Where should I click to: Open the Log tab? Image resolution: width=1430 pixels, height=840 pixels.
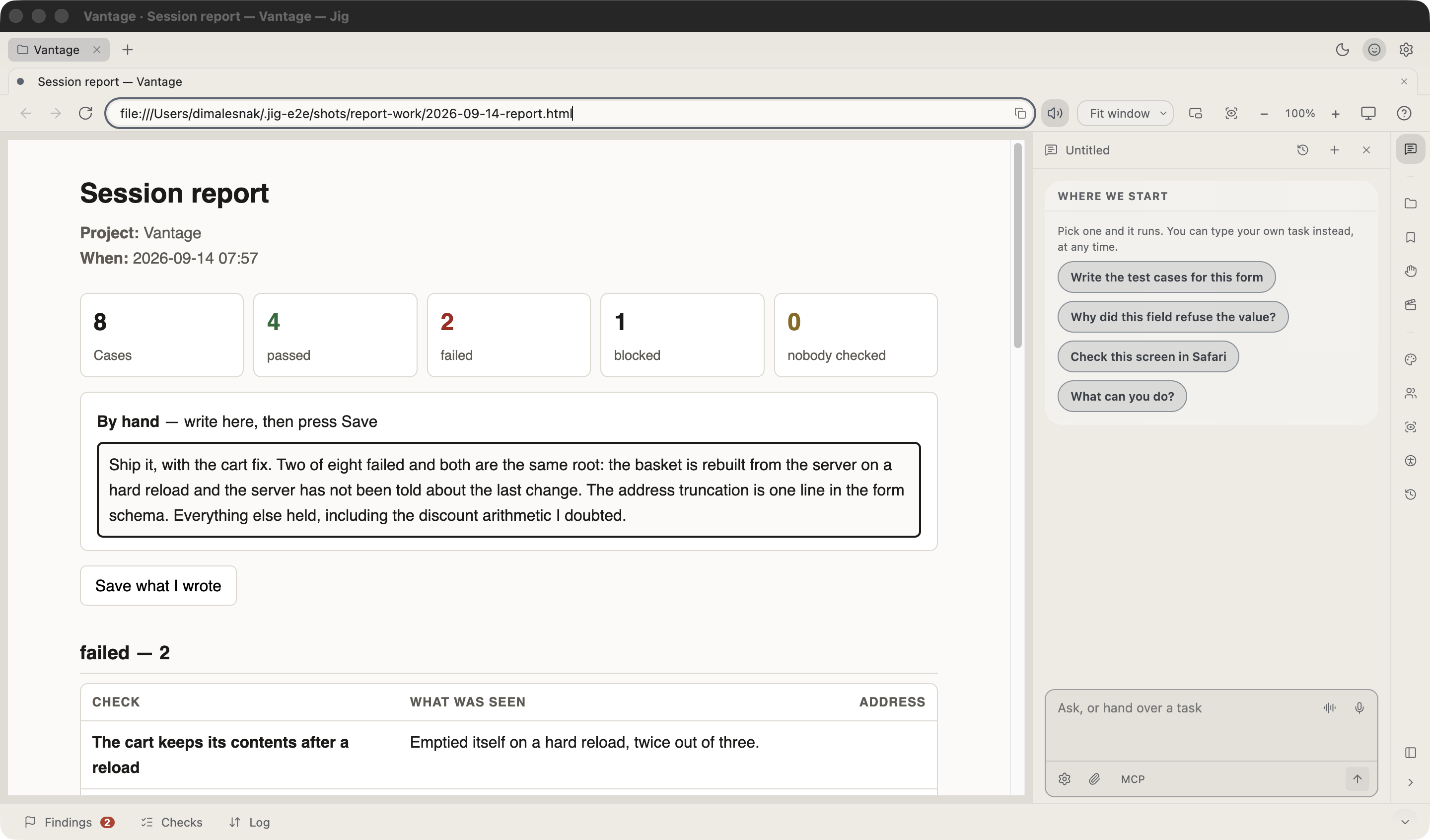click(250, 823)
